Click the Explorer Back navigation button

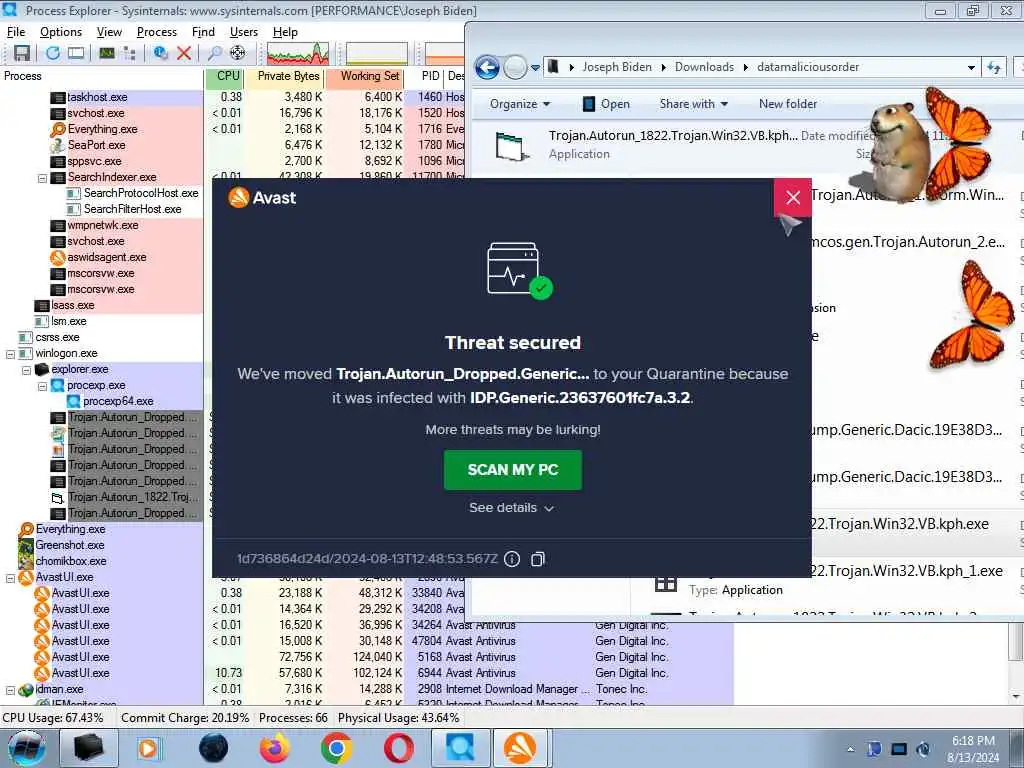tap(487, 67)
